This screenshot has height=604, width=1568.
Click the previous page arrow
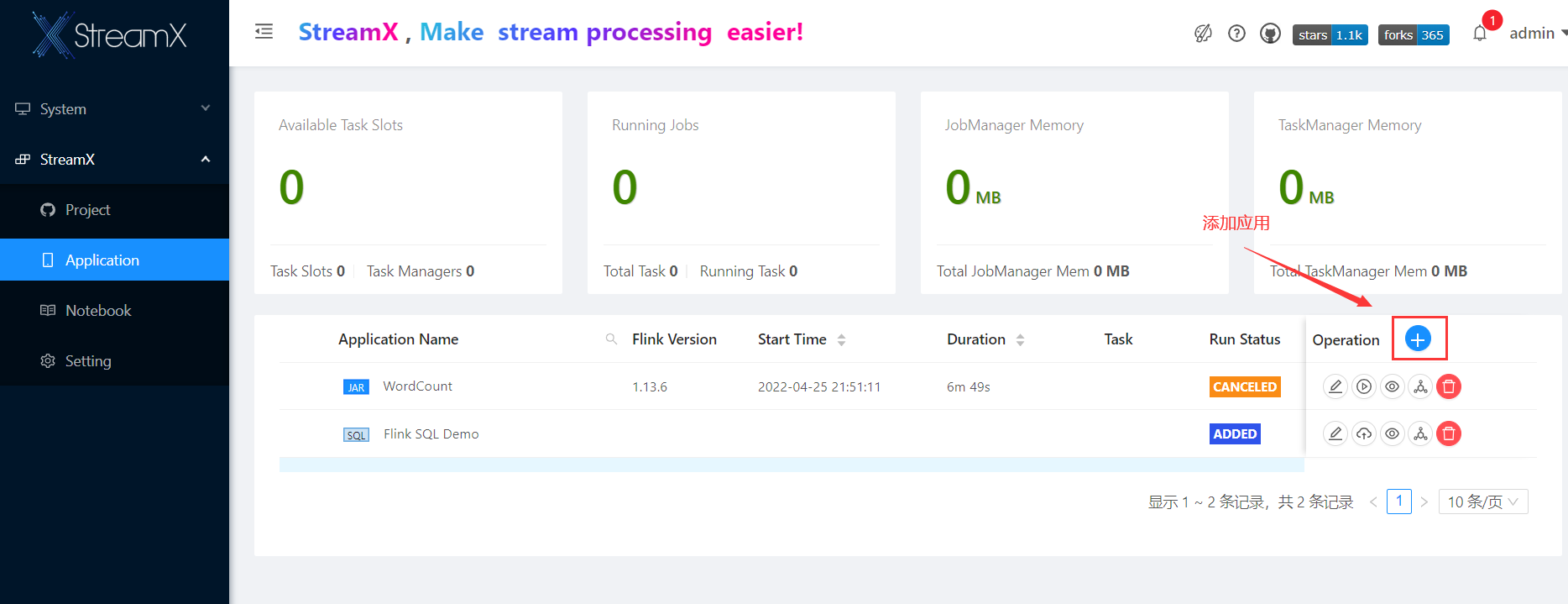pos(1373,502)
